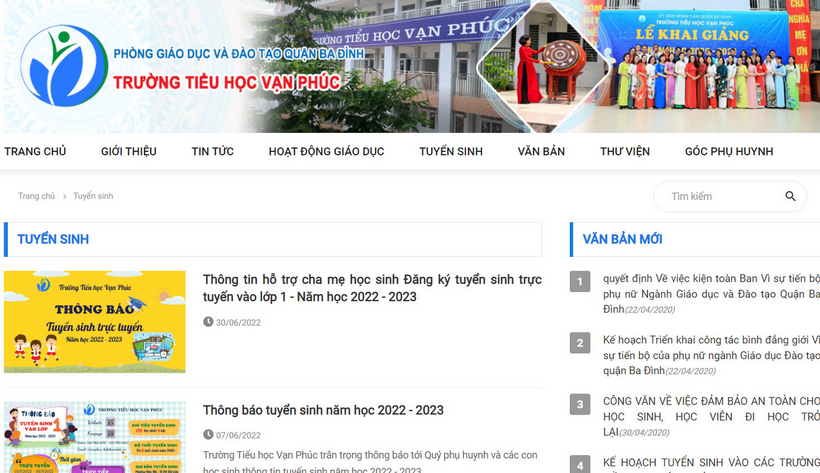Open Góc phụ huynh menu

tap(728, 151)
